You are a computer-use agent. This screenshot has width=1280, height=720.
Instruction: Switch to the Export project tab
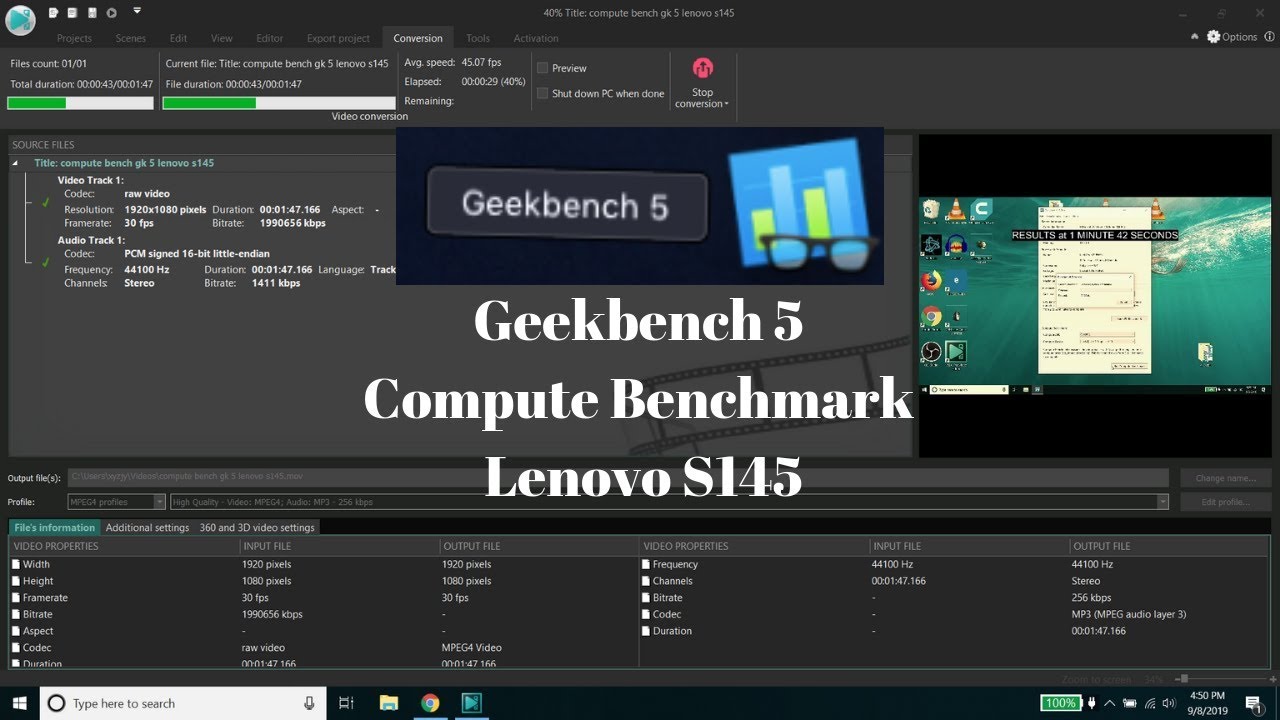click(338, 38)
